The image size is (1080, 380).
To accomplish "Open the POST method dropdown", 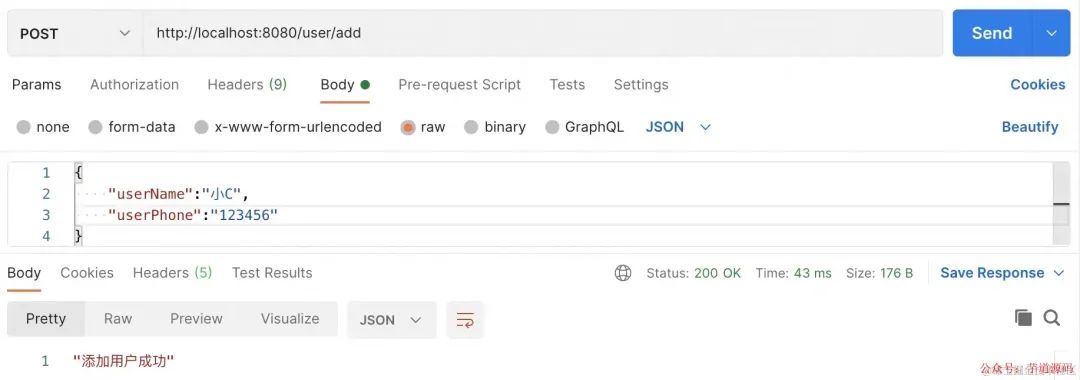I will point(74,33).
